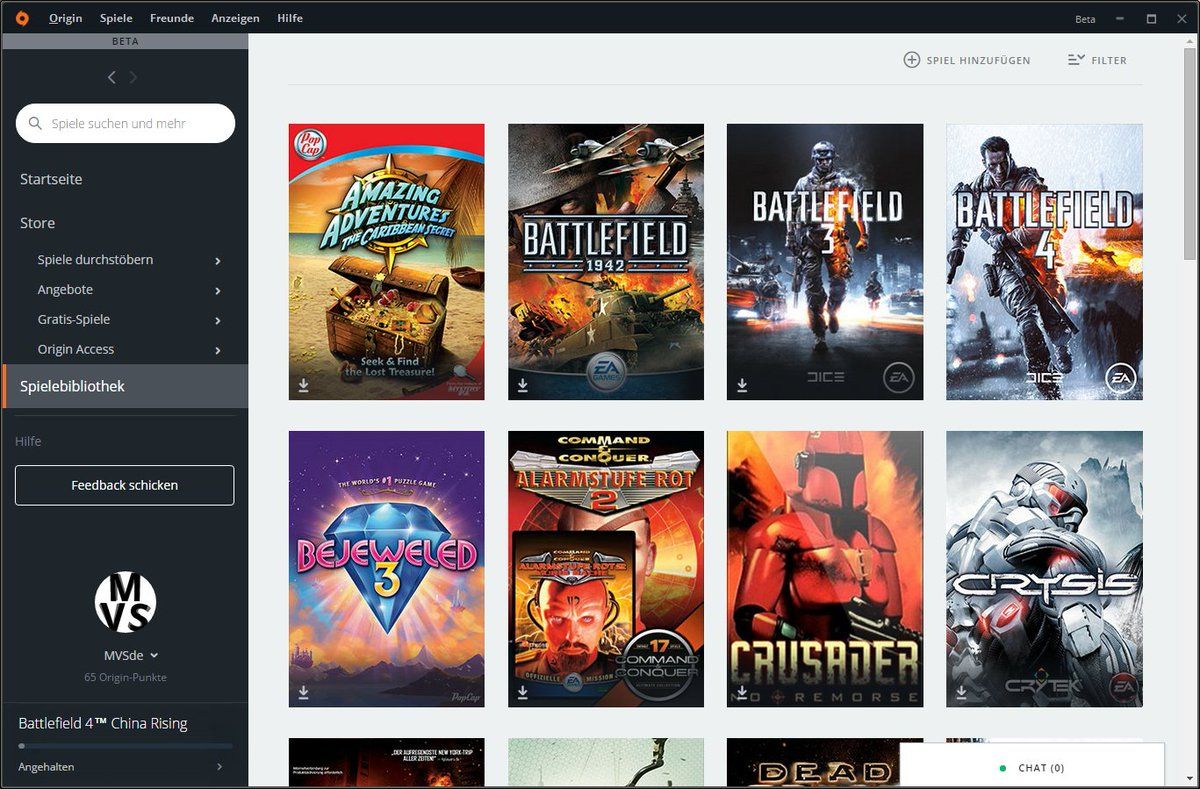Expand the Origin Access chevron

218,351
